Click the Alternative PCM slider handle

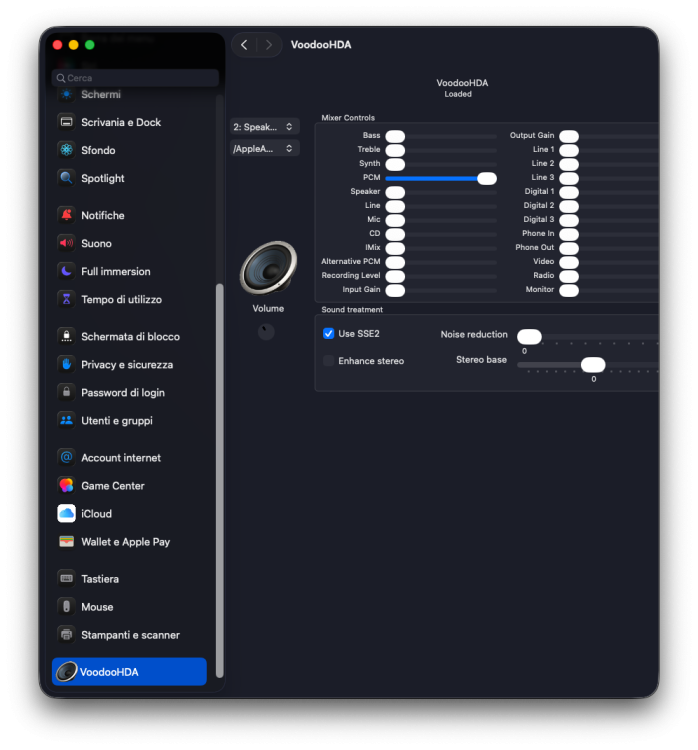395,263
